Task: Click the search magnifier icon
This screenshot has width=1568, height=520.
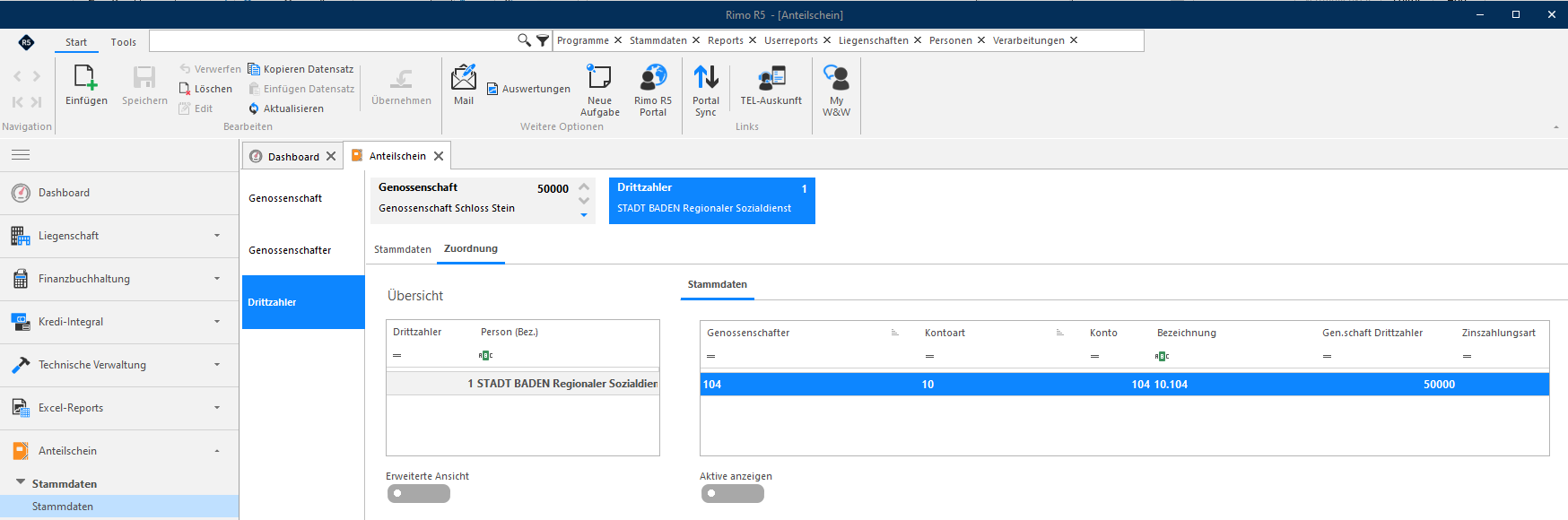Action: pos(524,40)
